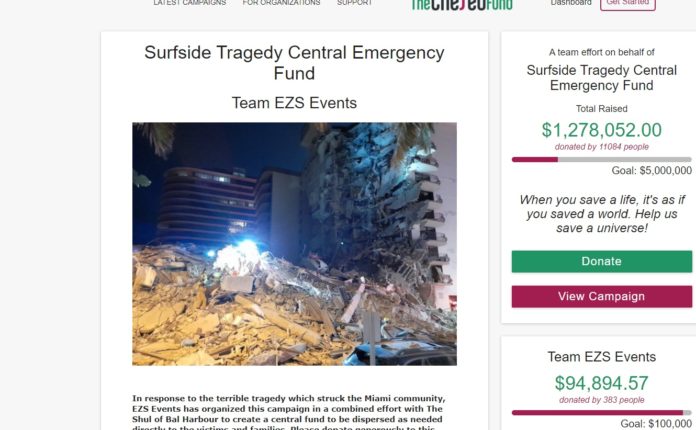The height and width of the screenshot is (430, 696).
Task: Click the collapsed building campaign photo
Action: (x=294, y=244)
